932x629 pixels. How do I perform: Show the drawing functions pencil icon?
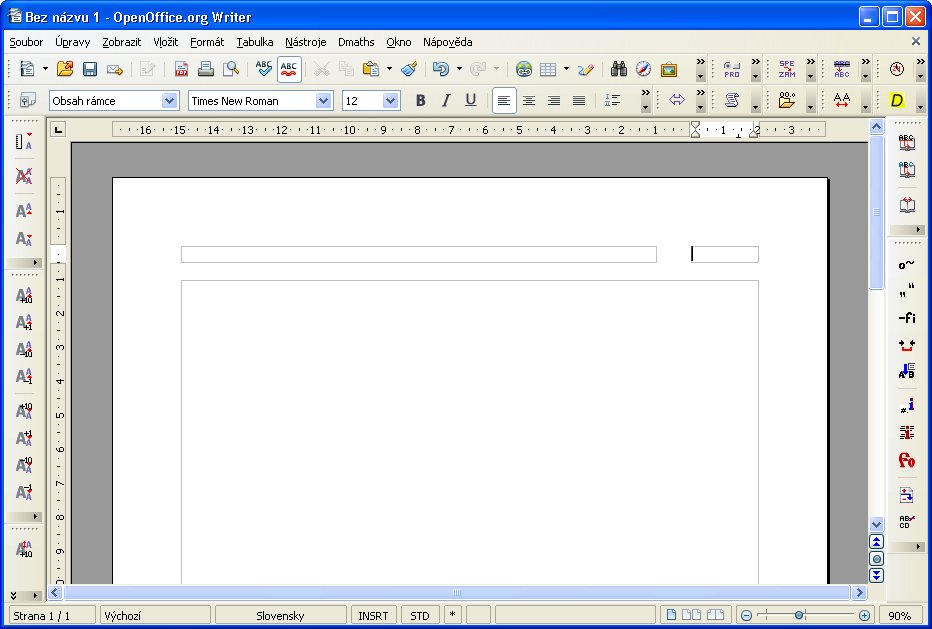click(585, 69)
